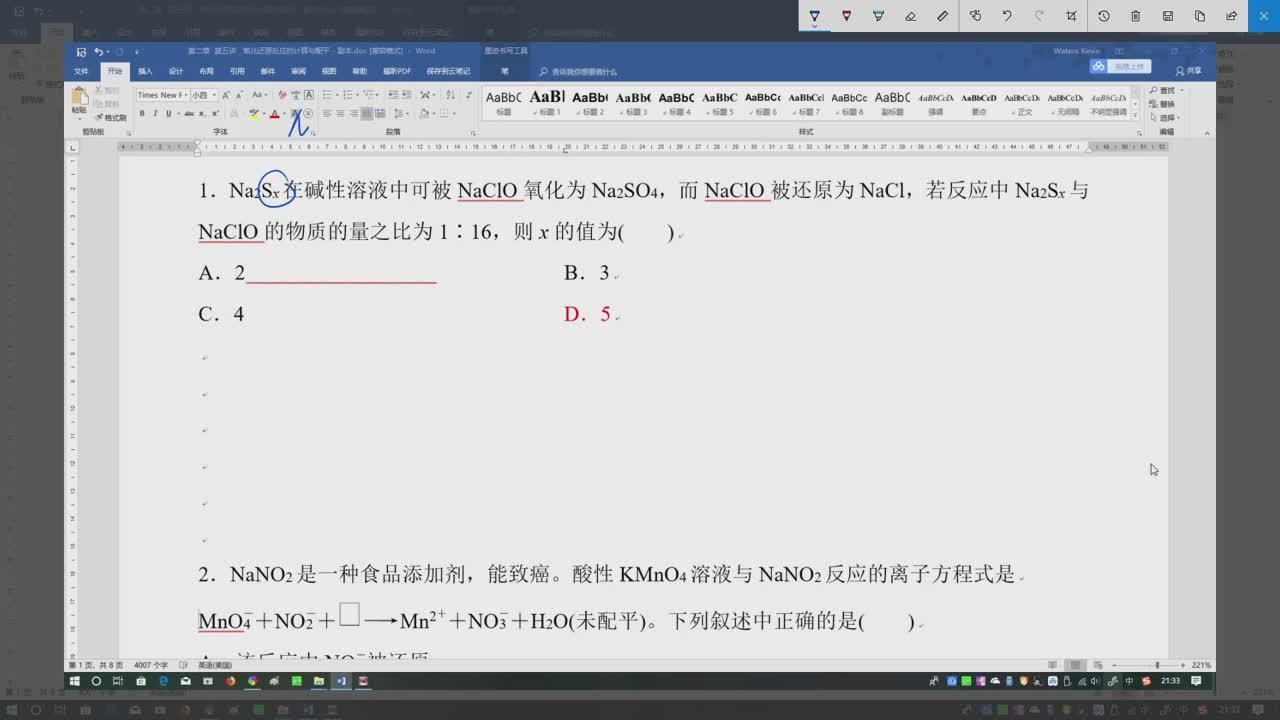This screenshot has width=1280, height=720.
Task: Click 221% zoom level in status bar
Action: (x=1201, y=665)
